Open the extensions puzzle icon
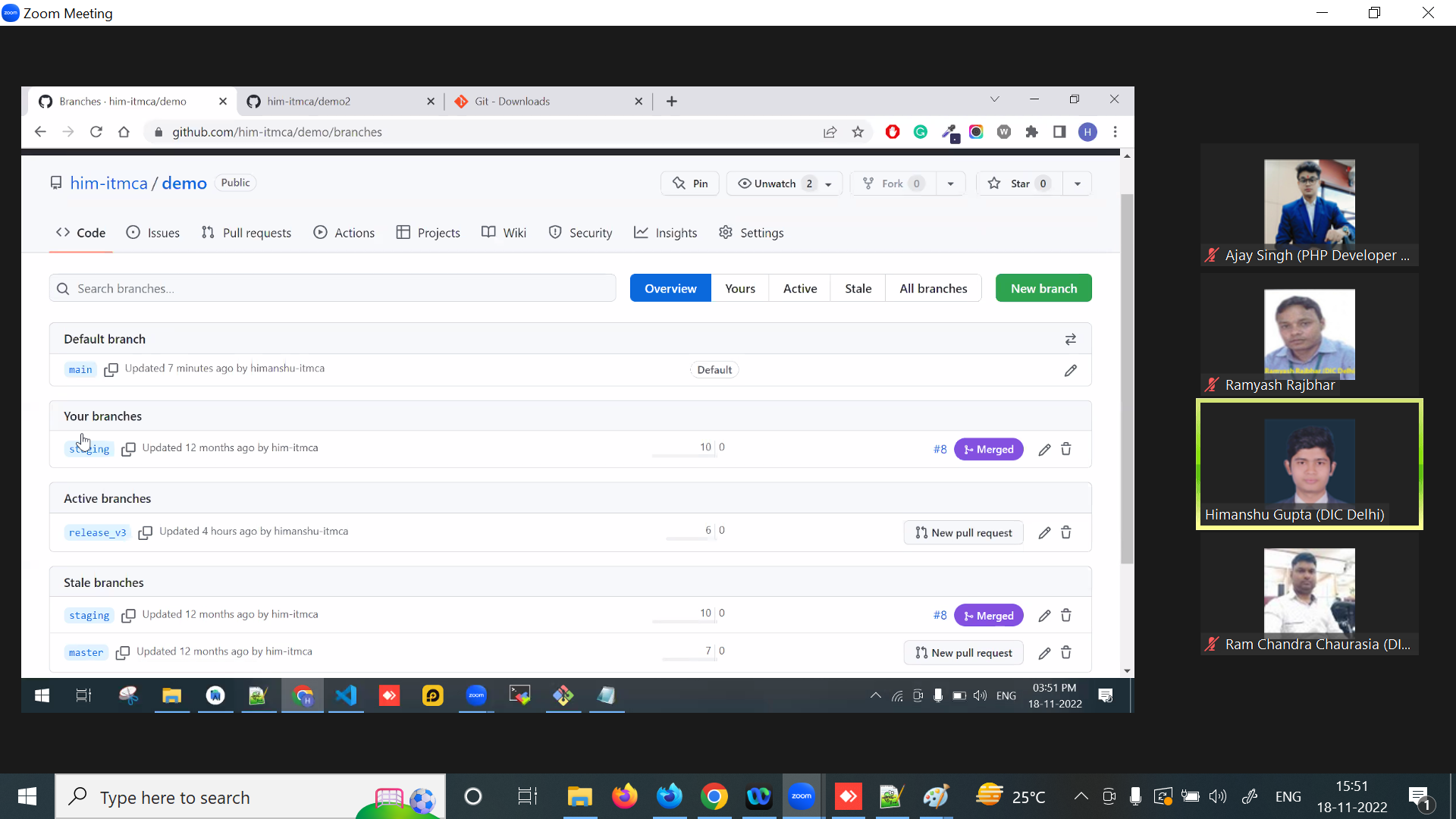 [x=1031, y=132]
